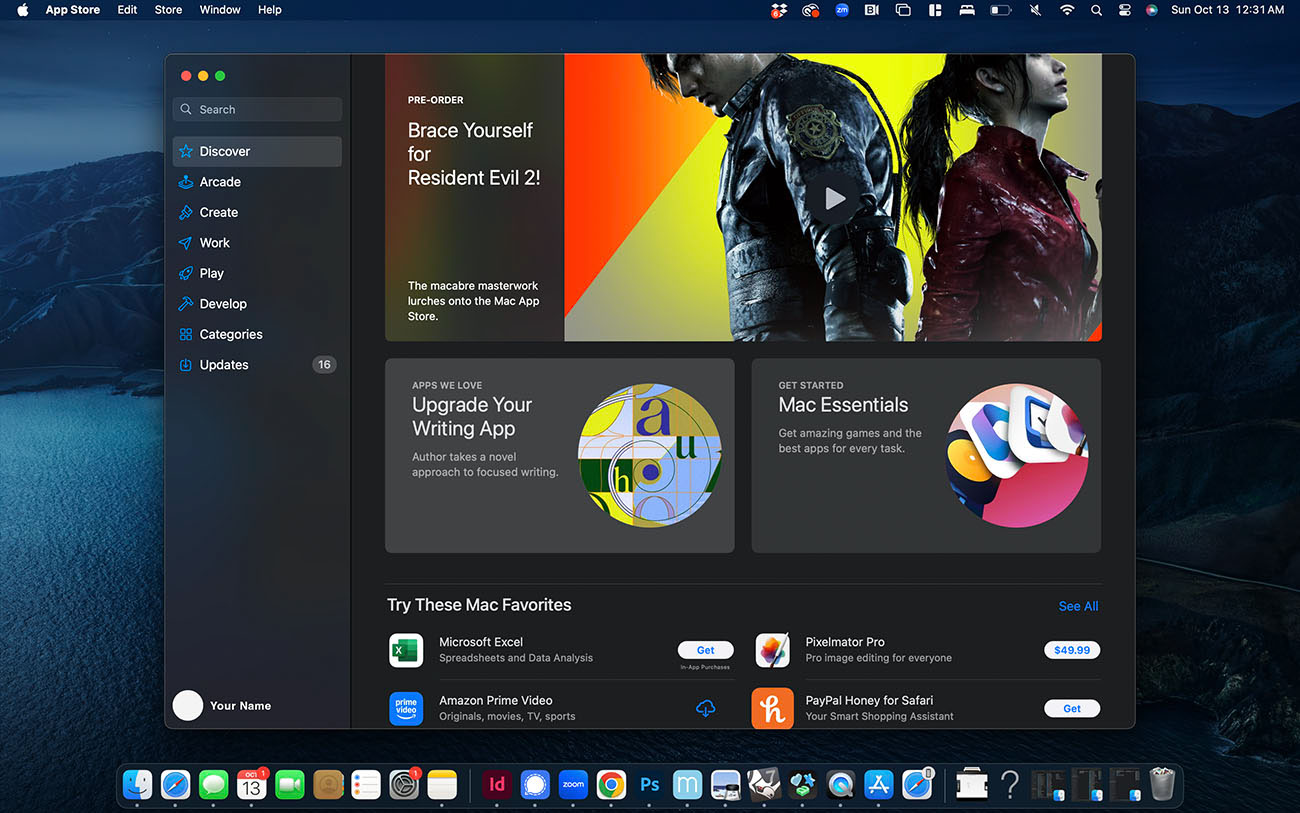Open the Mac Essentials story card
This screenshot has height=813, width=1300.
click(925, 455)
